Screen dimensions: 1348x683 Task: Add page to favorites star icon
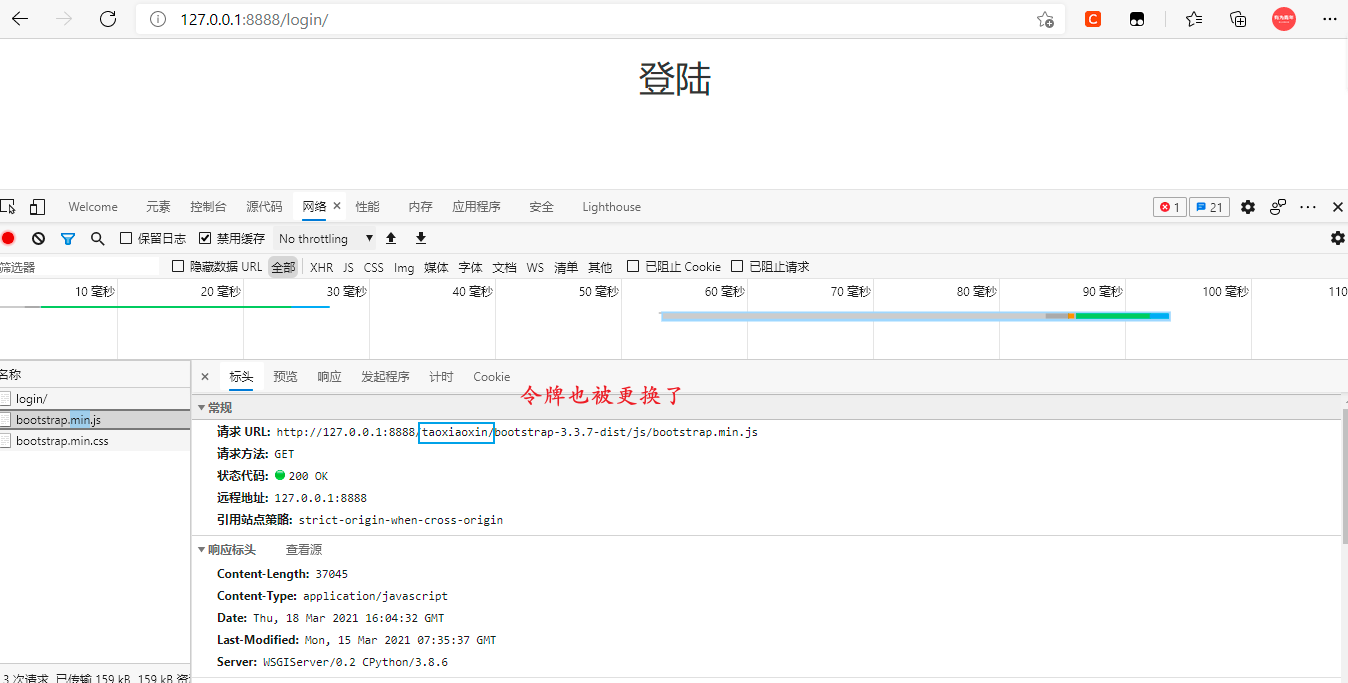pyautogui.click(x=1045, y=19)
